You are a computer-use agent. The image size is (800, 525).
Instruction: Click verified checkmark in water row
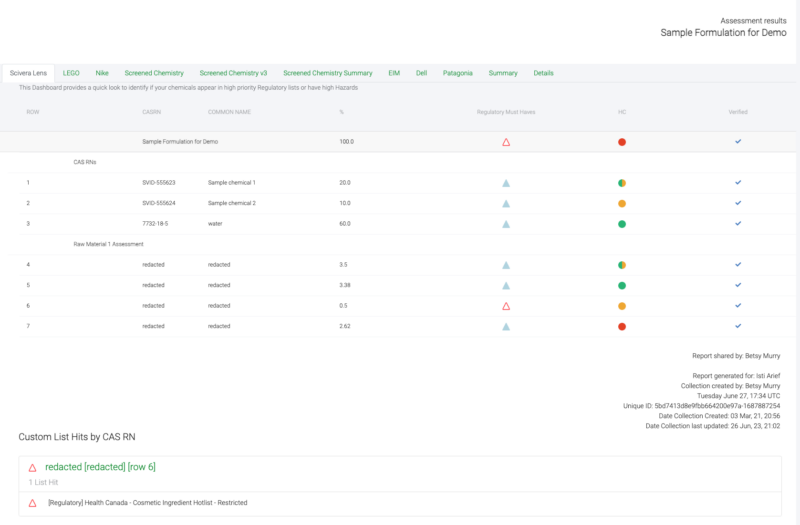pyautogui.click(x=738, y=223)
